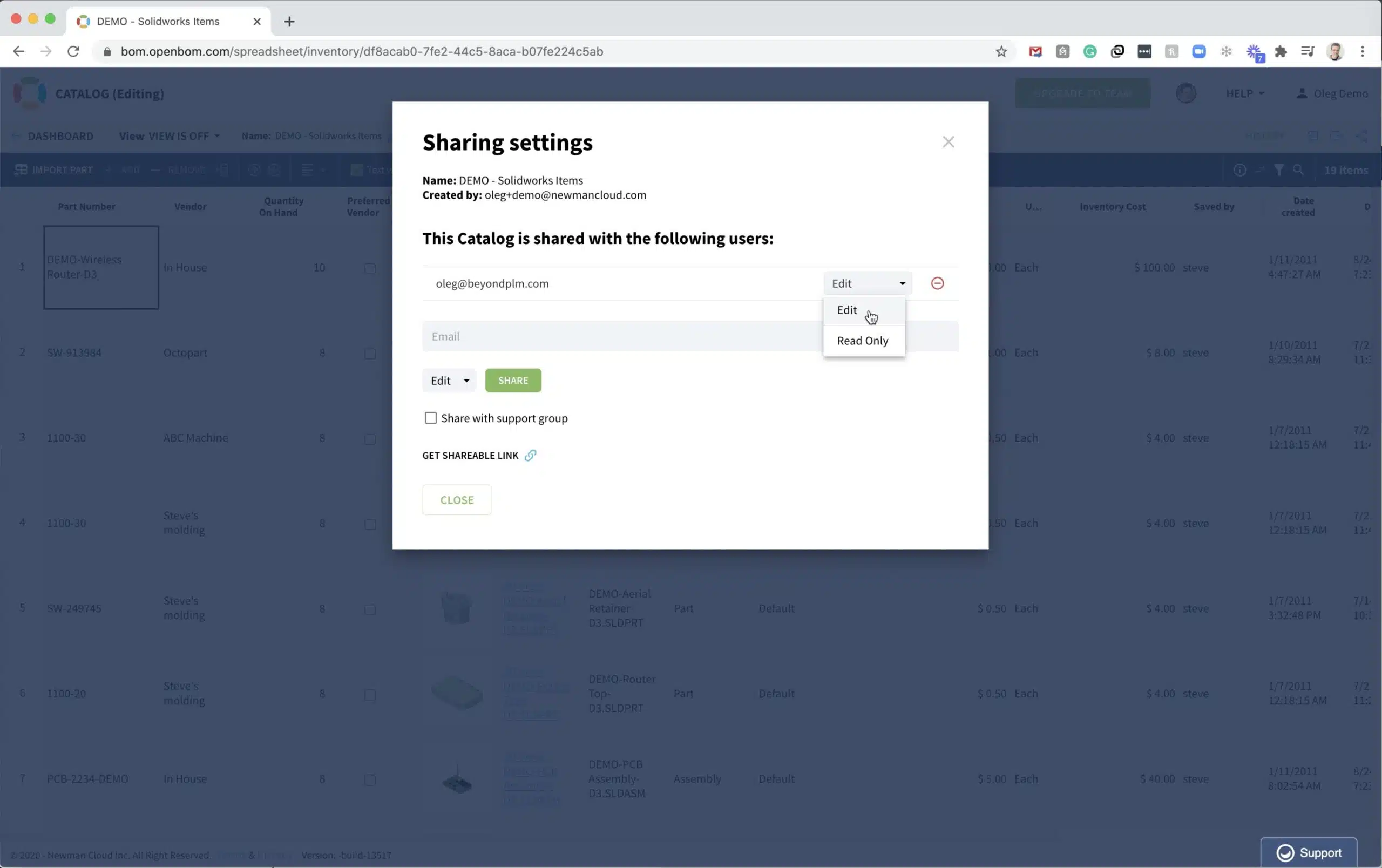Open the Zoom extension icon

[x=1199, y=52]
